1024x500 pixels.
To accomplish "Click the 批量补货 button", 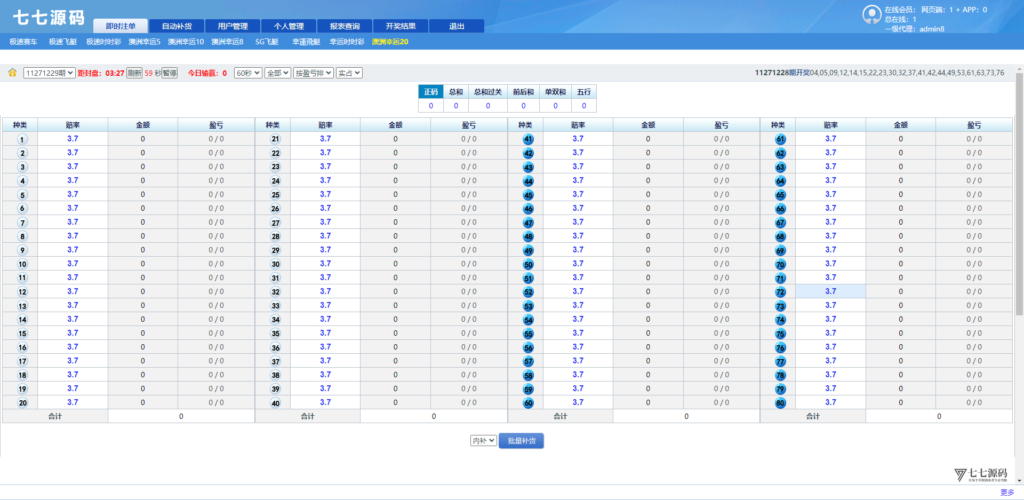I will [x=521, y=441].
